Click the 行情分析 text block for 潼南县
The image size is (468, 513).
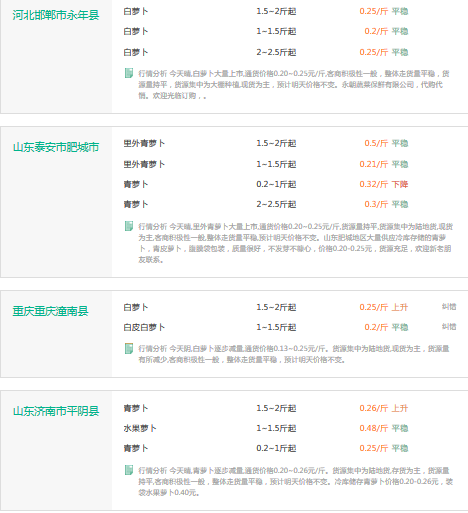point(294,354)
